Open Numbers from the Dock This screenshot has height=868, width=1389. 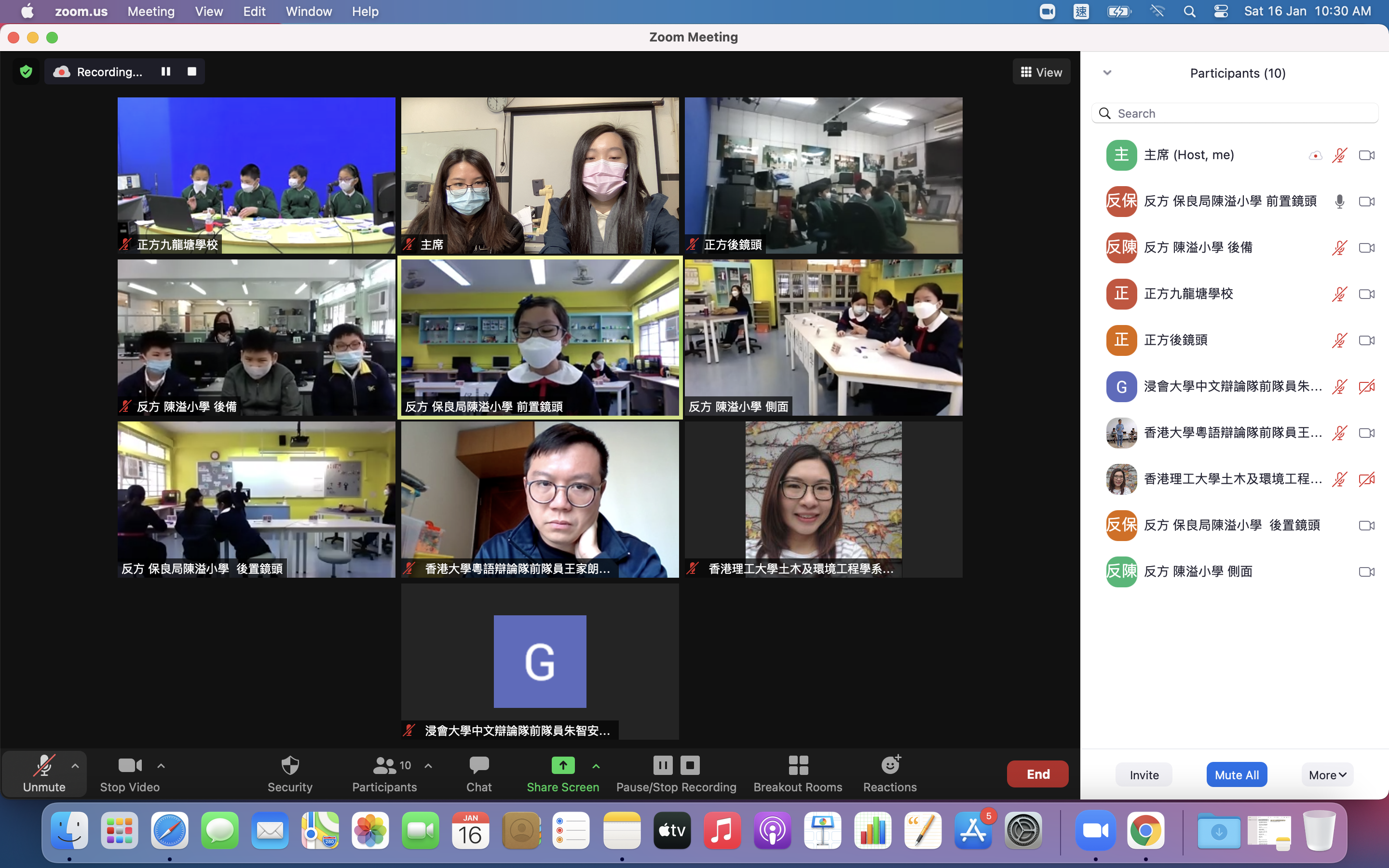[872, 830]
